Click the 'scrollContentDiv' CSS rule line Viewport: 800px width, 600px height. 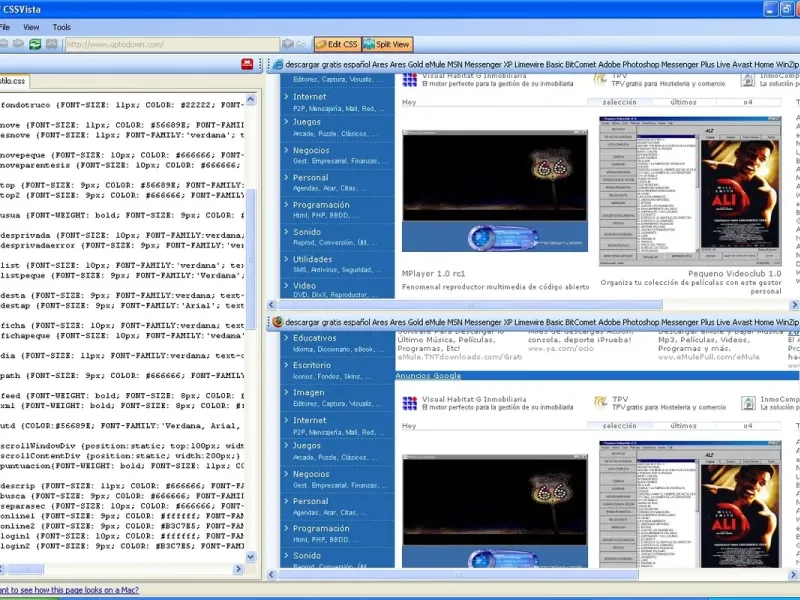[120, 456]
